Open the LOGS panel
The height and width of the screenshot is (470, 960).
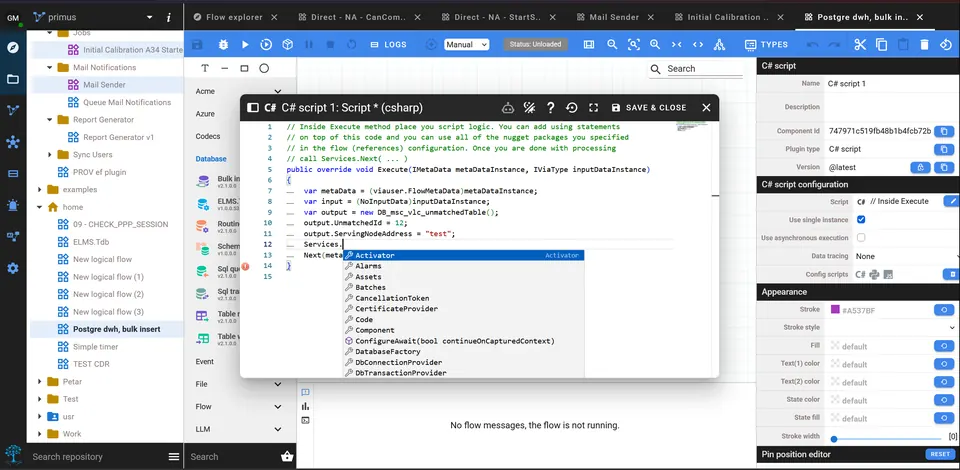pos(388,44)
